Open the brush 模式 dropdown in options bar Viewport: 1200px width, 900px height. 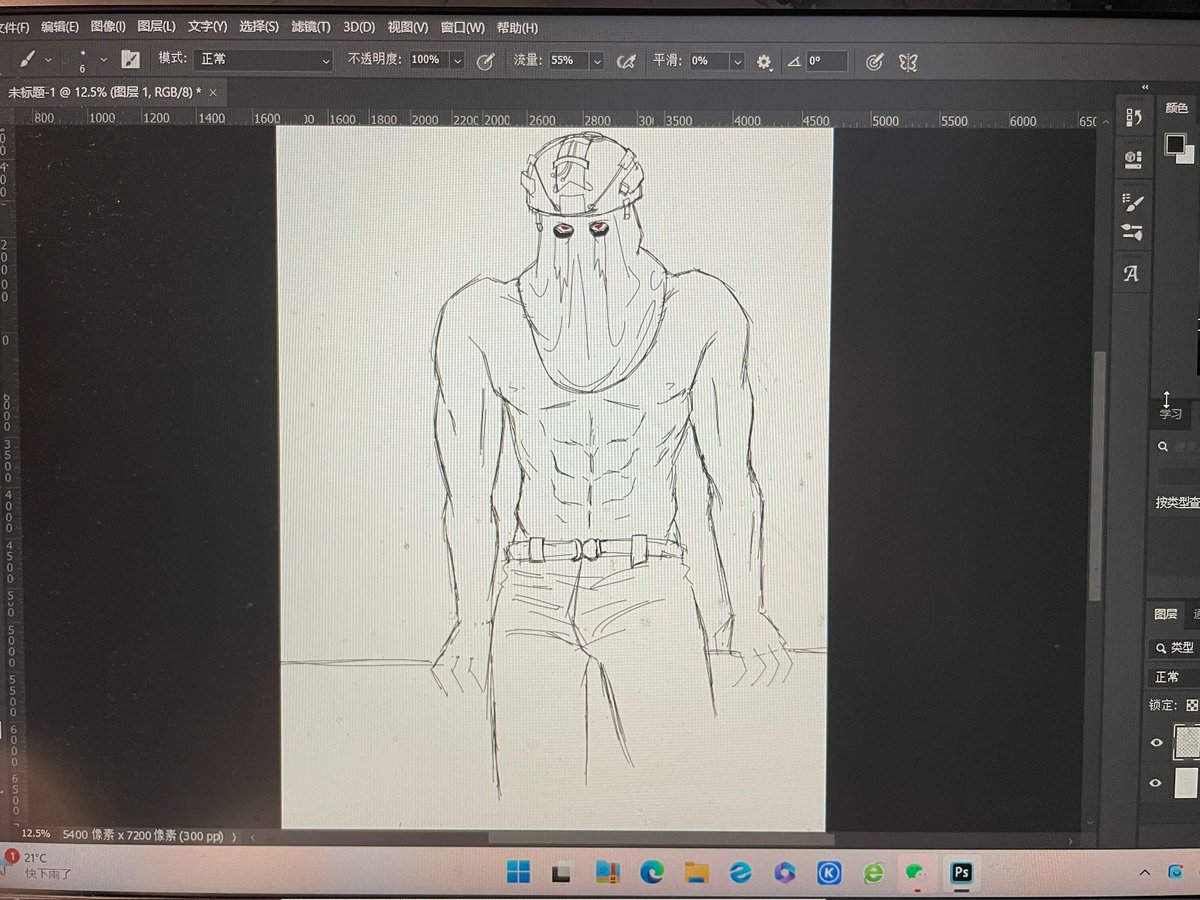(264, 60)
